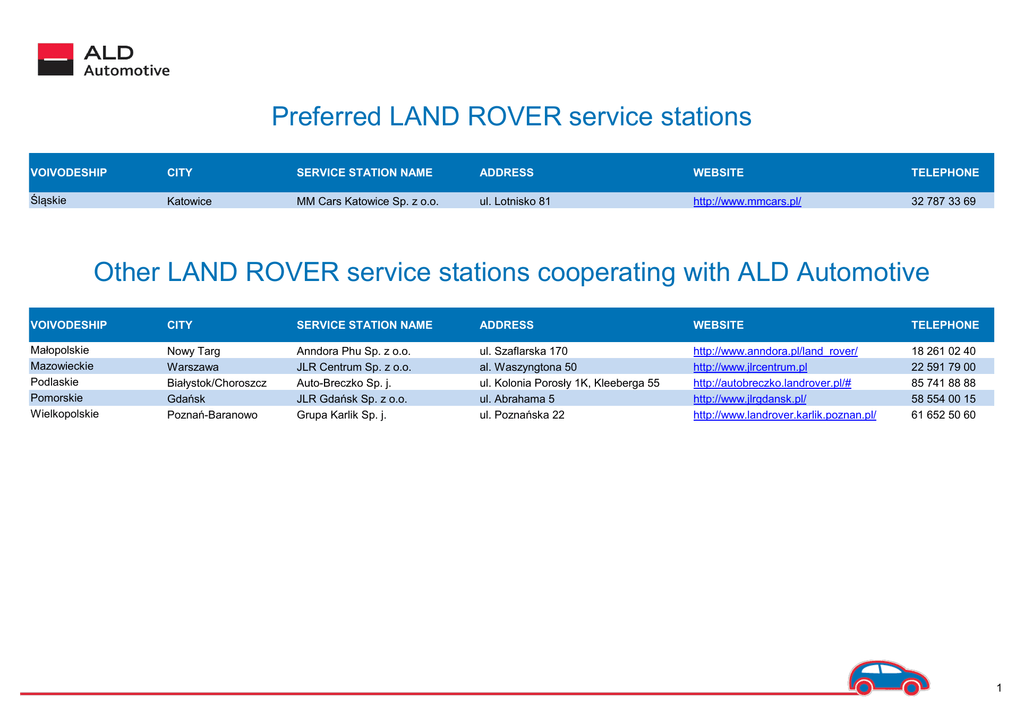Image resolution: width=1024 pixels, height=724 pixels.
Task: Click the blue car illustration icon
Action: (888, 678)
